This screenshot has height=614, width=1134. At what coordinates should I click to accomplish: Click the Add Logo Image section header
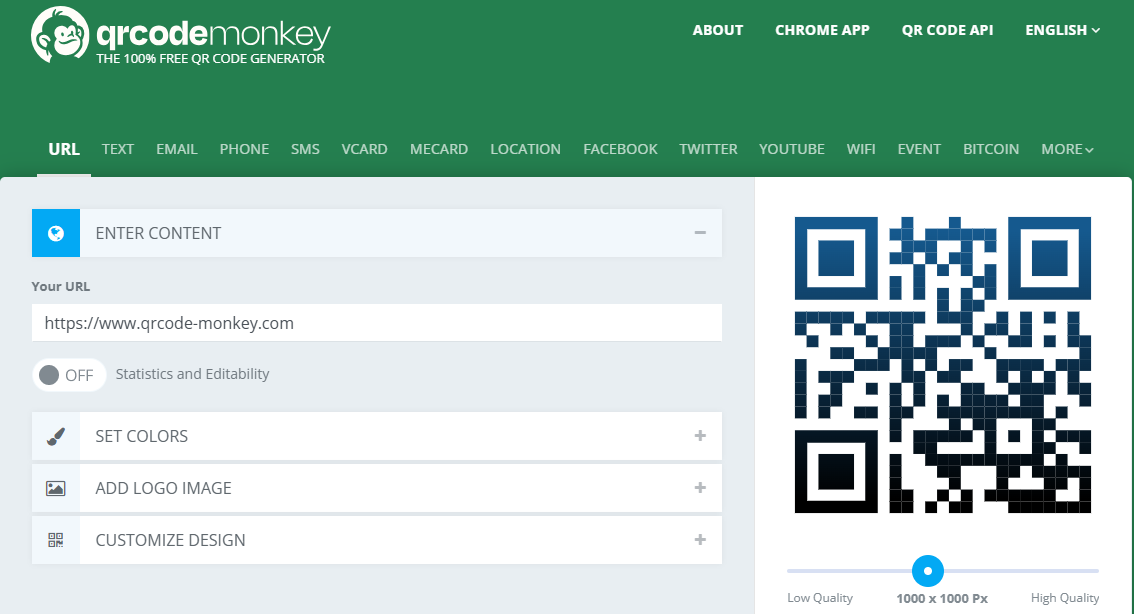(377, 488)
